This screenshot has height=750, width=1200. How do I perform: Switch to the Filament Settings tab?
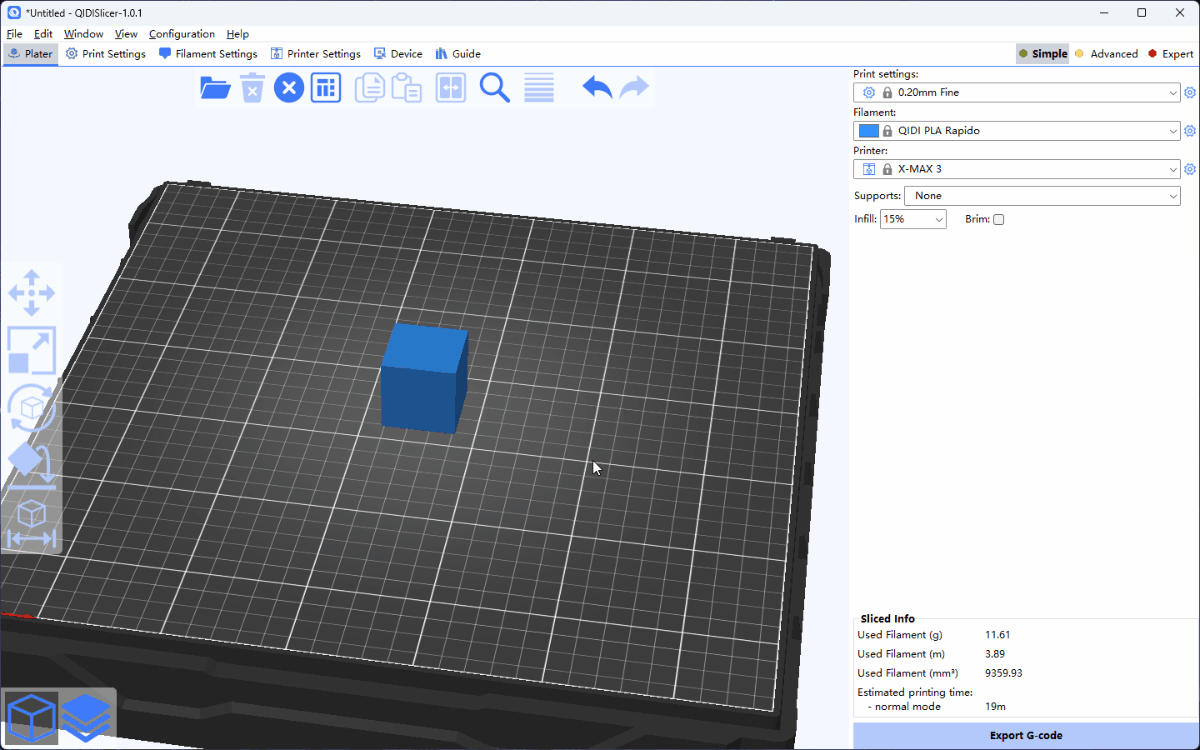point(208,54)
